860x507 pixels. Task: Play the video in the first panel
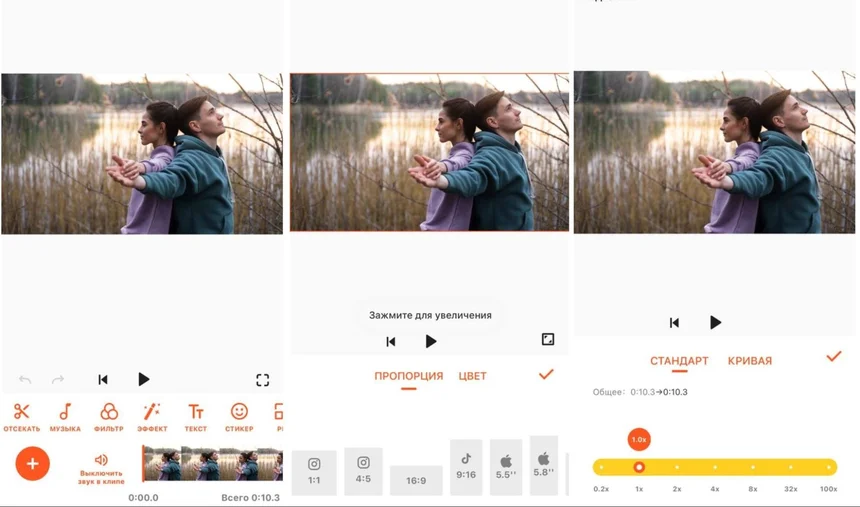coord(144,379)
